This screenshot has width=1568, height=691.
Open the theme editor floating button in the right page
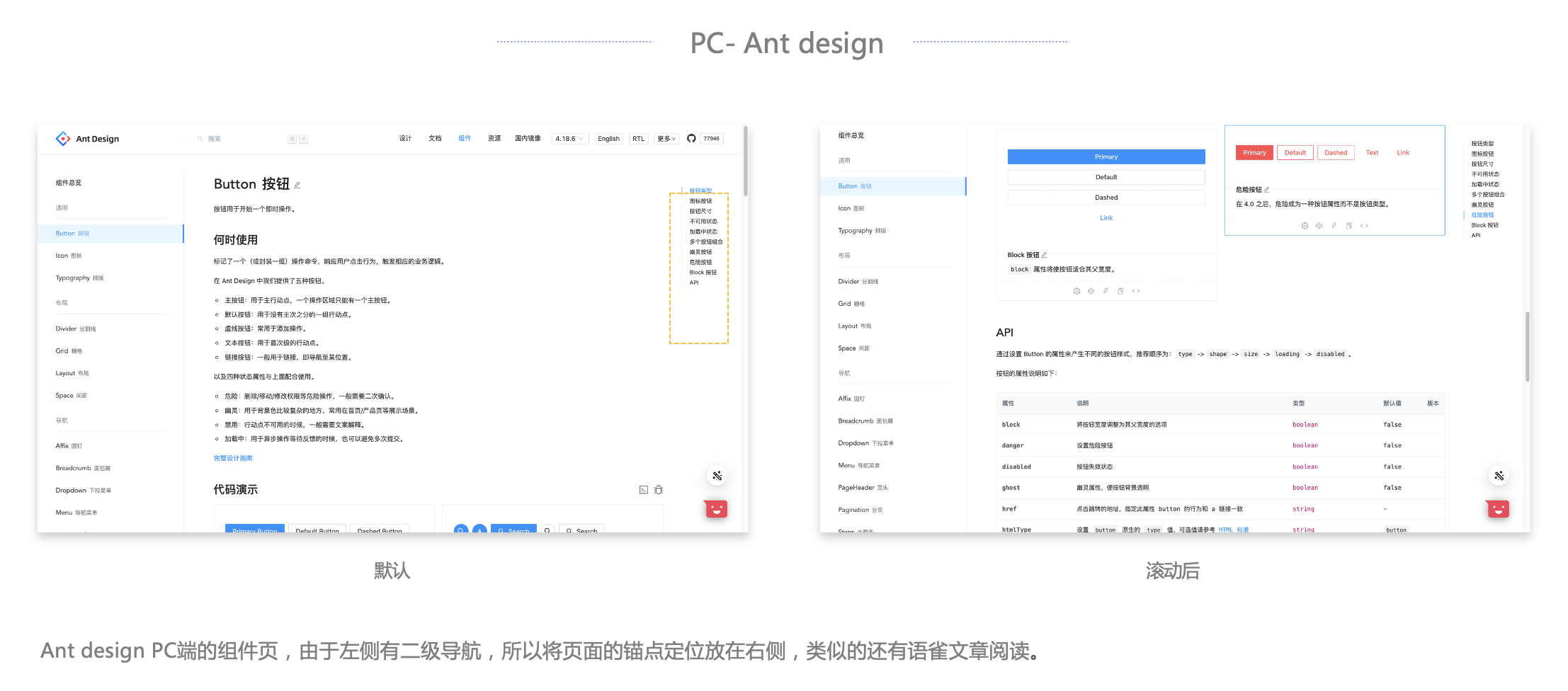[1499, 476]
